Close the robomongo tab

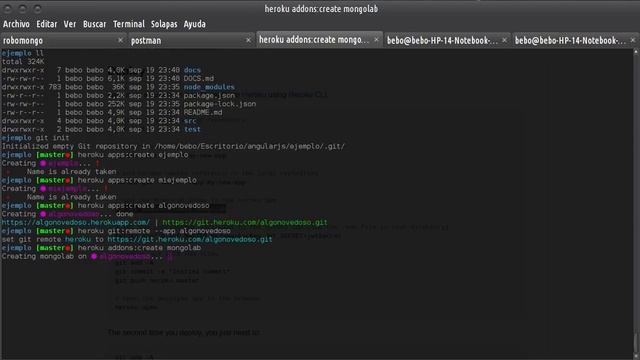(120, 40)
